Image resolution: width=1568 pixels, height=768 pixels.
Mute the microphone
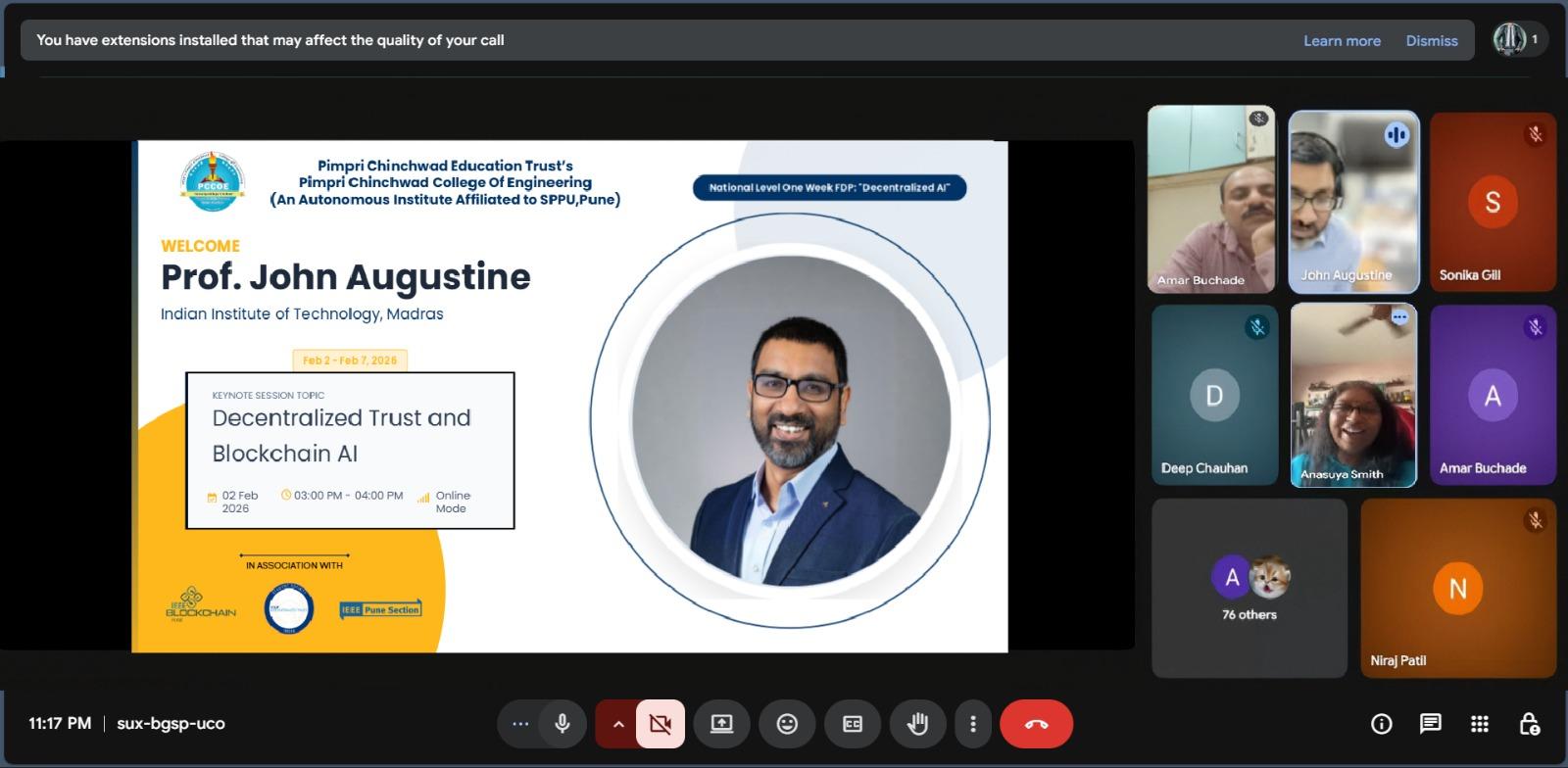pyautogui.click(x=563, y=724)
